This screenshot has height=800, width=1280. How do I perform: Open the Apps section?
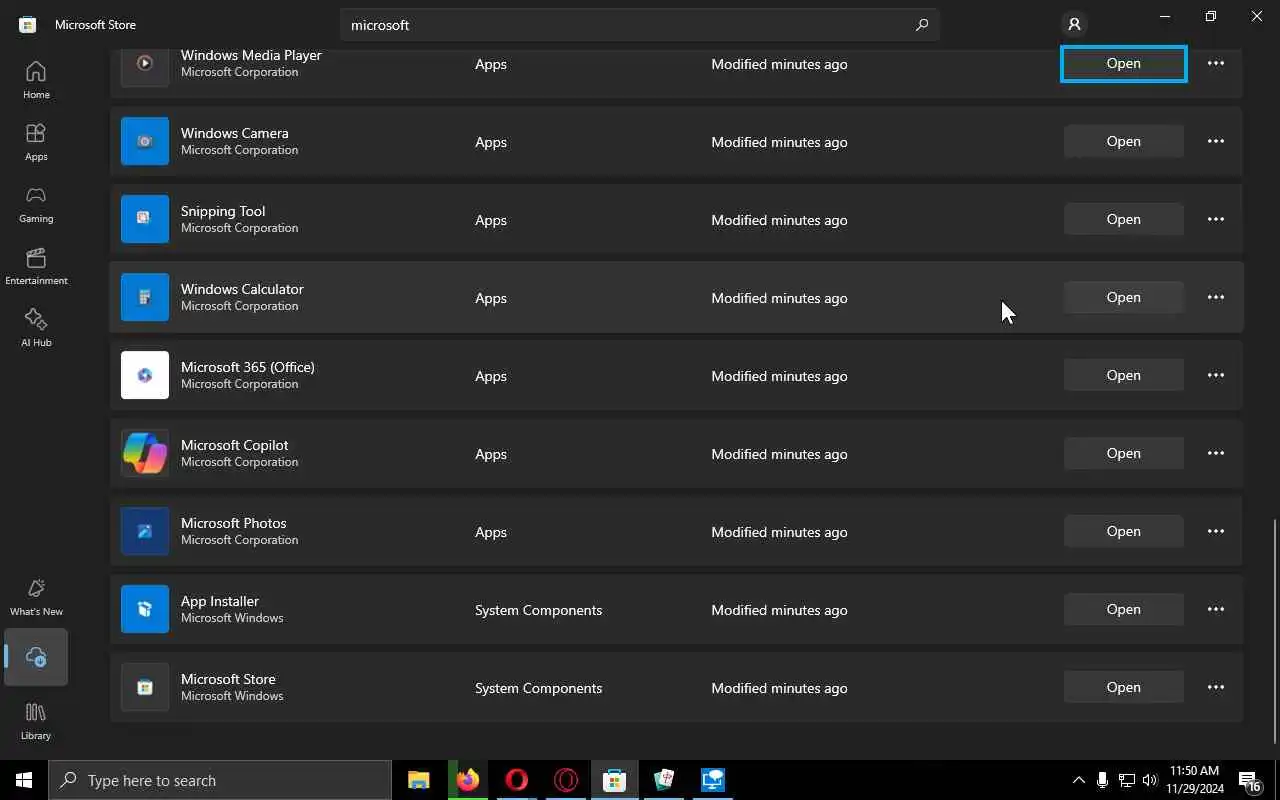36,142
